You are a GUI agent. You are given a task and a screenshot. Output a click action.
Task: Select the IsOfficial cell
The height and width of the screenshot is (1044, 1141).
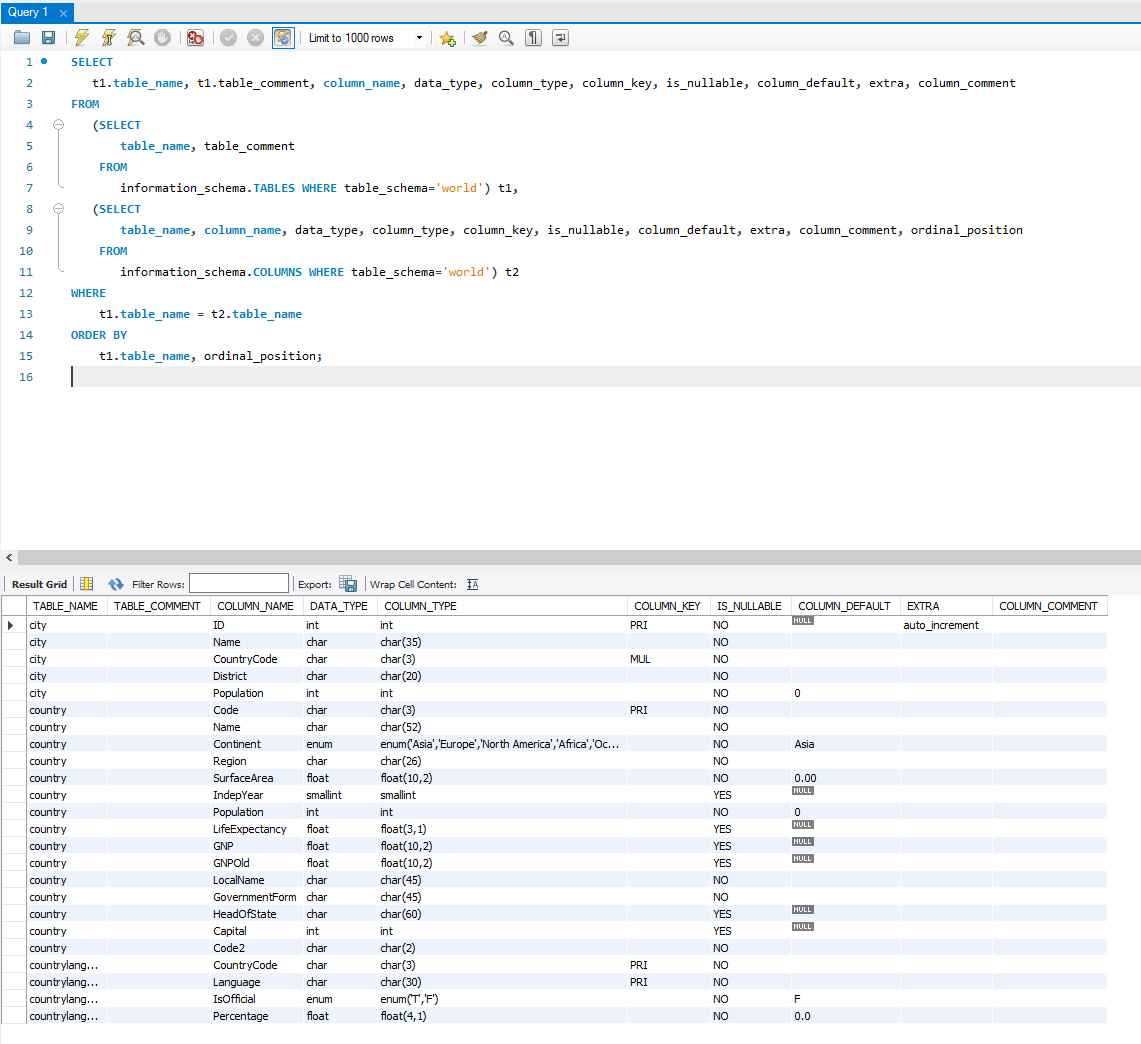(256, 999)
